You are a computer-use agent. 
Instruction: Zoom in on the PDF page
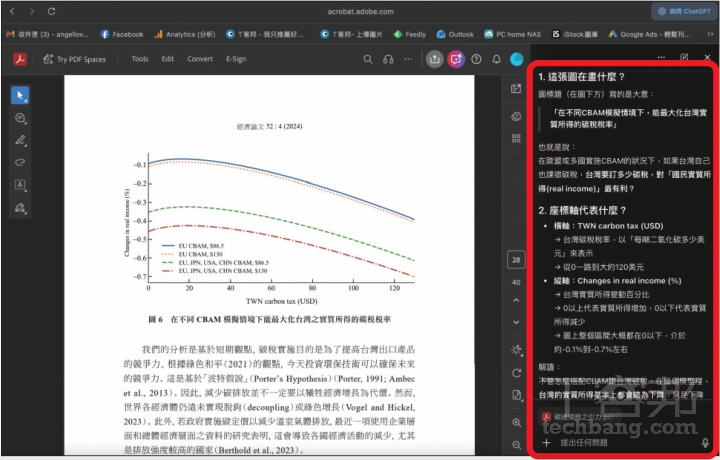[x=516, y=422]
